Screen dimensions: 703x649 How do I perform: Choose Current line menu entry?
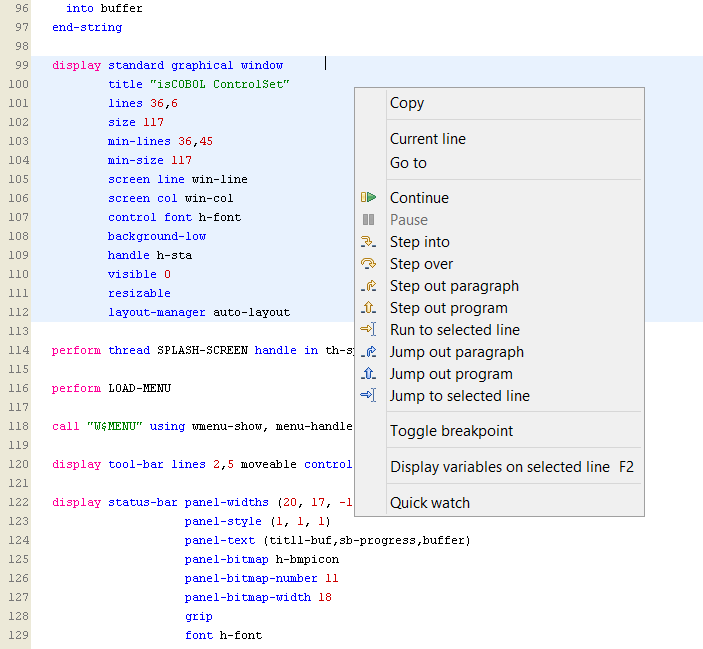click(428, 139)
